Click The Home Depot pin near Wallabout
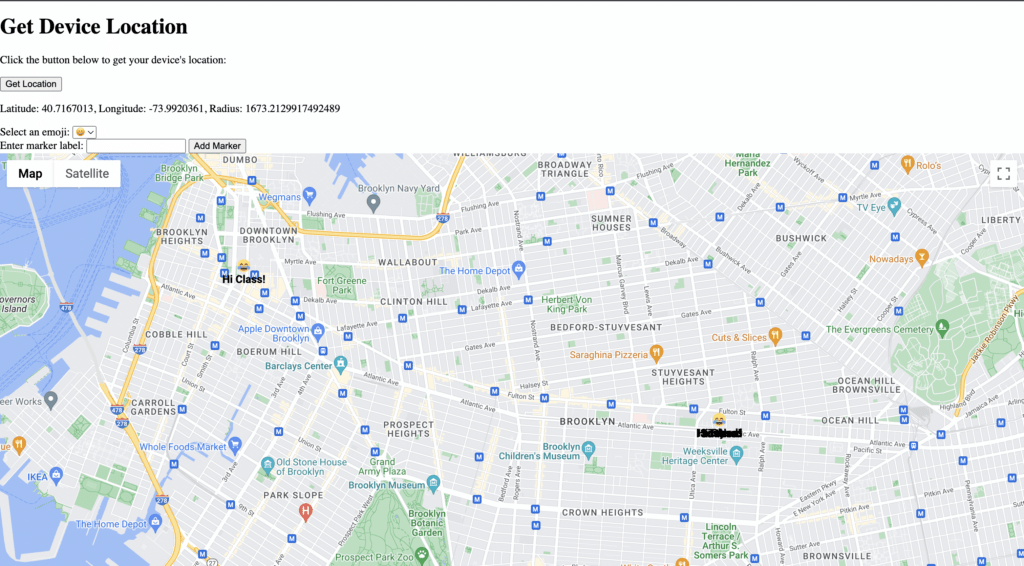Viewport: 1024px width, 566px height. coord(518,270)
